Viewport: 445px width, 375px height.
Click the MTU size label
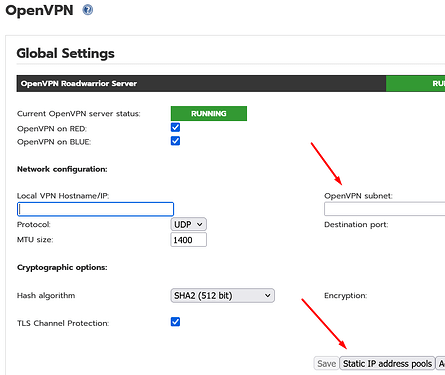(x=35, y=240)
